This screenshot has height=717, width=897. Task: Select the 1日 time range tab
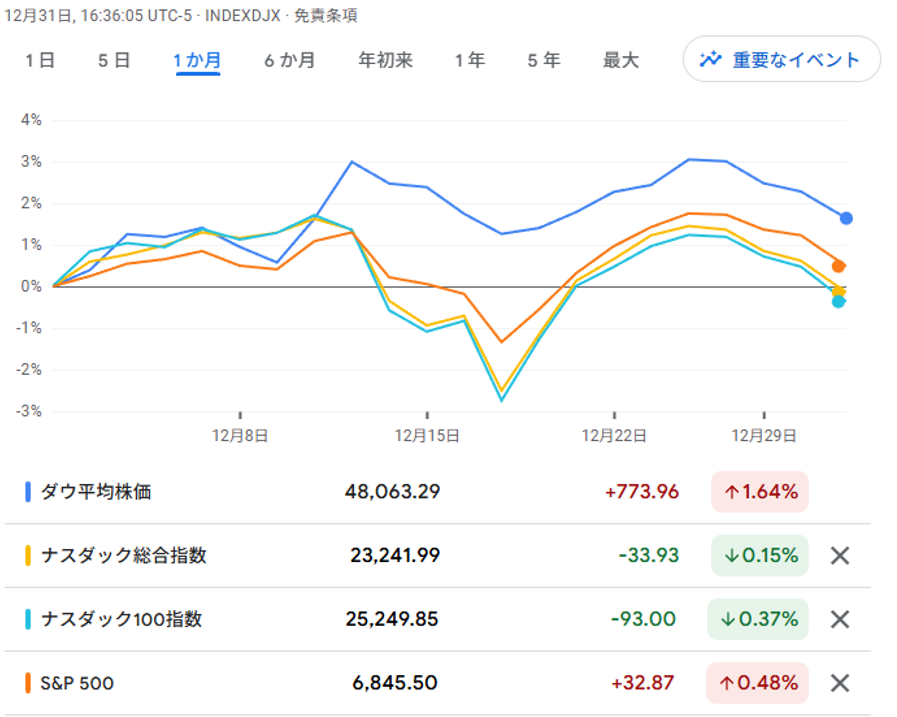[40, 60]
